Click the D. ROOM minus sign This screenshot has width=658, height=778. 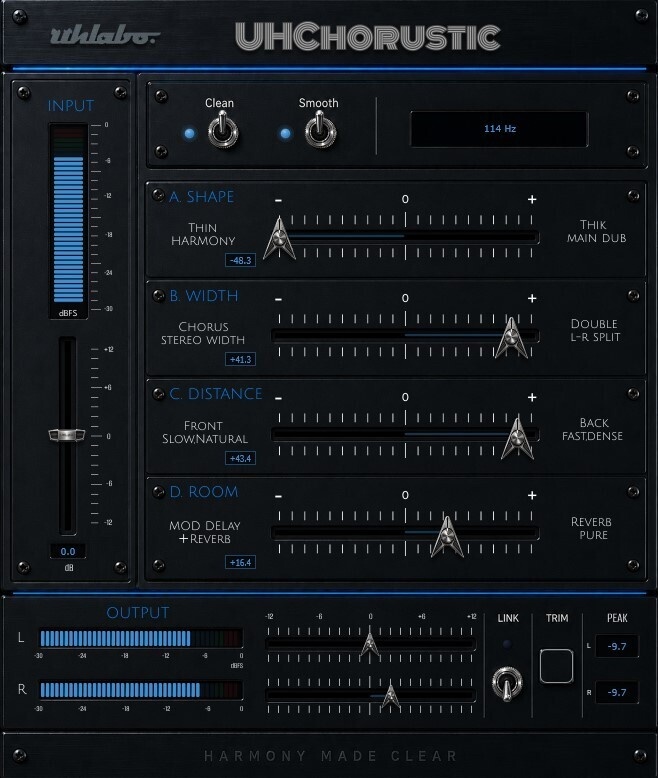(x=278, y=496)
